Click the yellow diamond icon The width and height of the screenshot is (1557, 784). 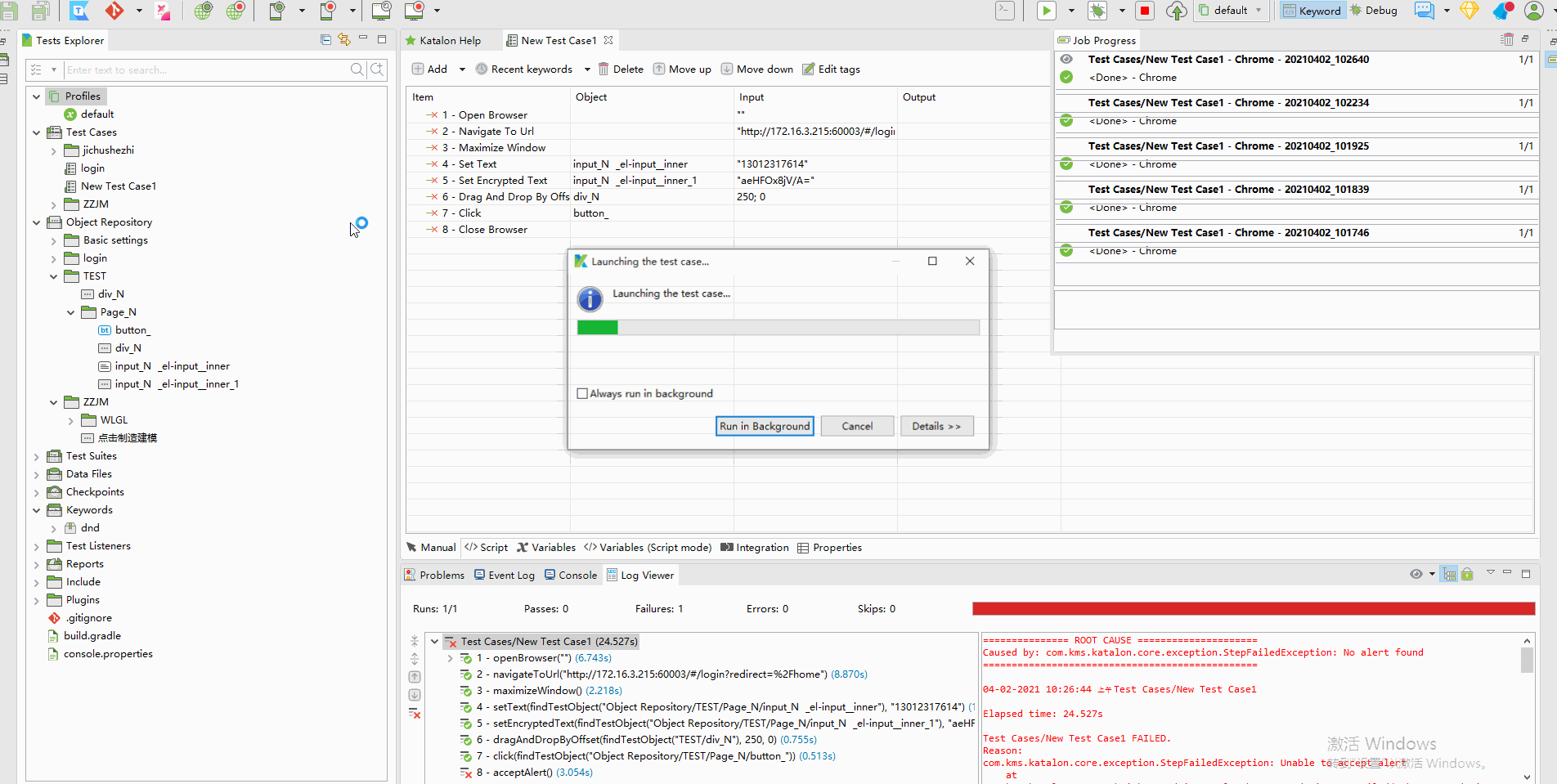1470,11
